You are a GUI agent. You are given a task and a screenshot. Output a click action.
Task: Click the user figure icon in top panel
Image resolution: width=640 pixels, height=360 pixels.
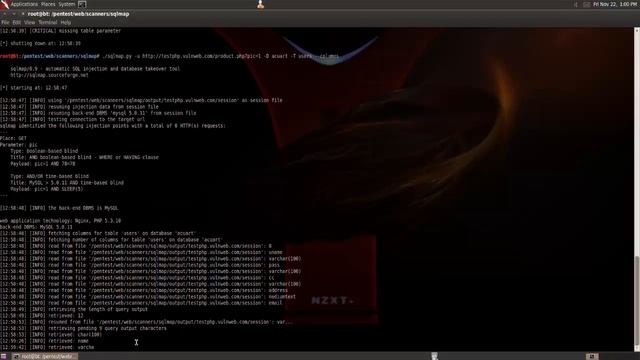click(260, 4)
